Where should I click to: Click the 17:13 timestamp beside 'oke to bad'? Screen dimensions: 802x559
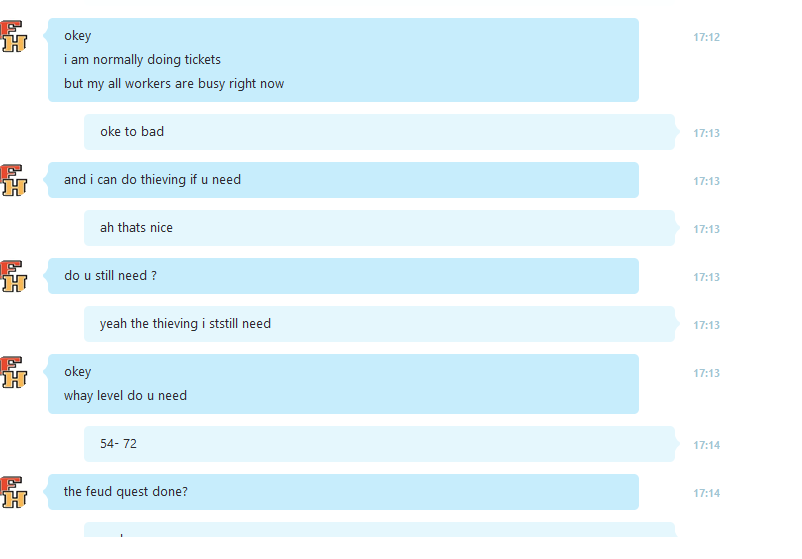pos(706,133)
